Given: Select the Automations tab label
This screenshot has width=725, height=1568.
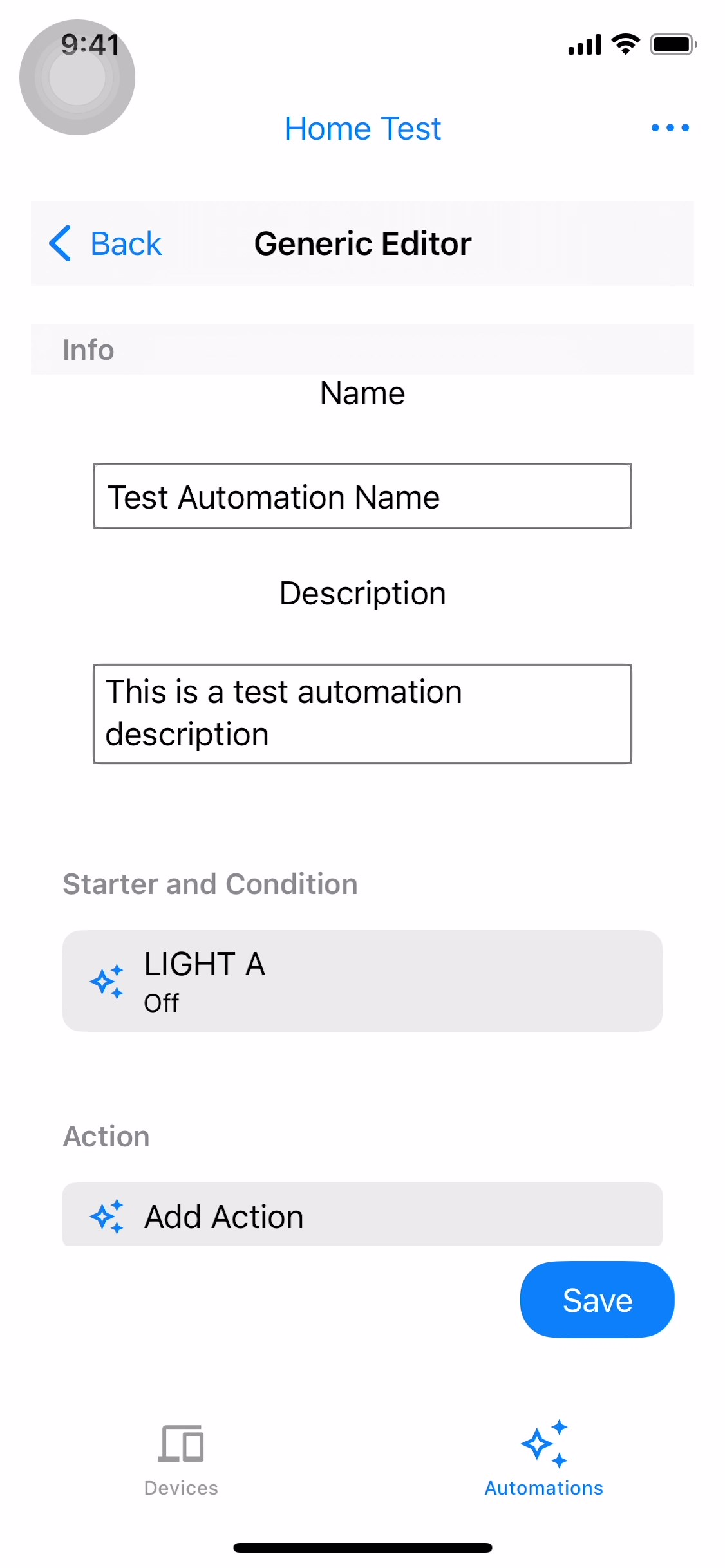Looking at the screenshot, I should coord(544,1488).
